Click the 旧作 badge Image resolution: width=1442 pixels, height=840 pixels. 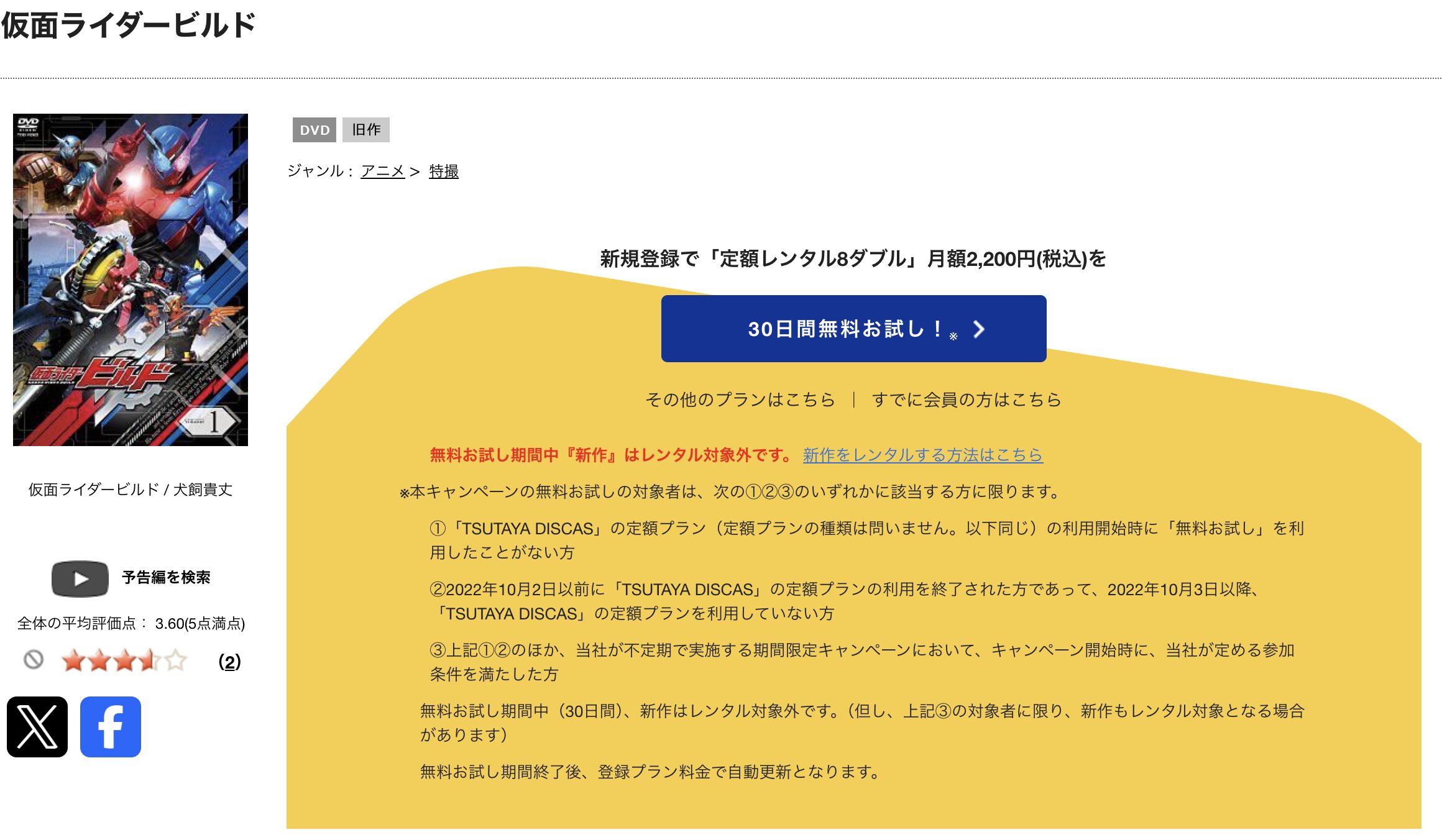pos(366,130)
